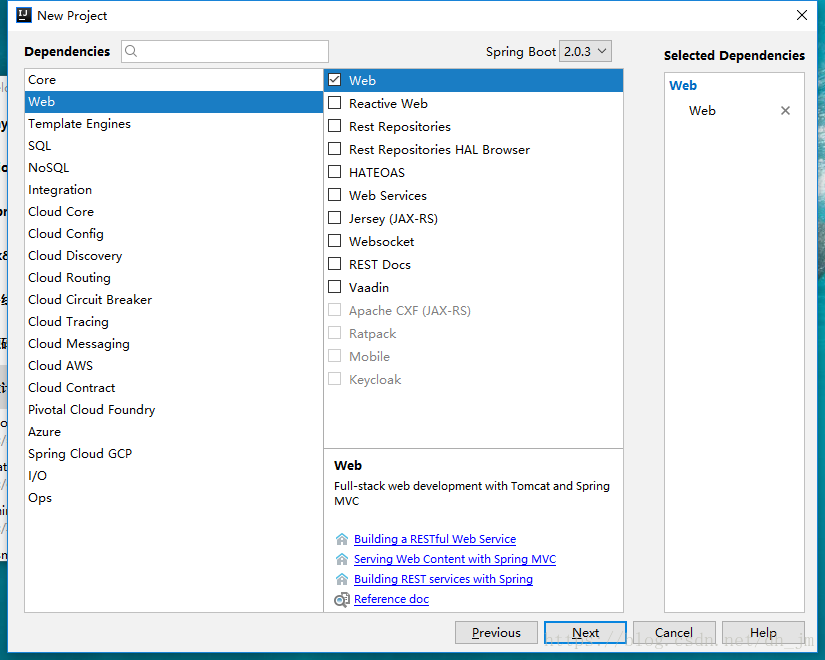Check the Jersey (JAX-RS) option
Screen dimensions: 825x660
coord(335,218)
